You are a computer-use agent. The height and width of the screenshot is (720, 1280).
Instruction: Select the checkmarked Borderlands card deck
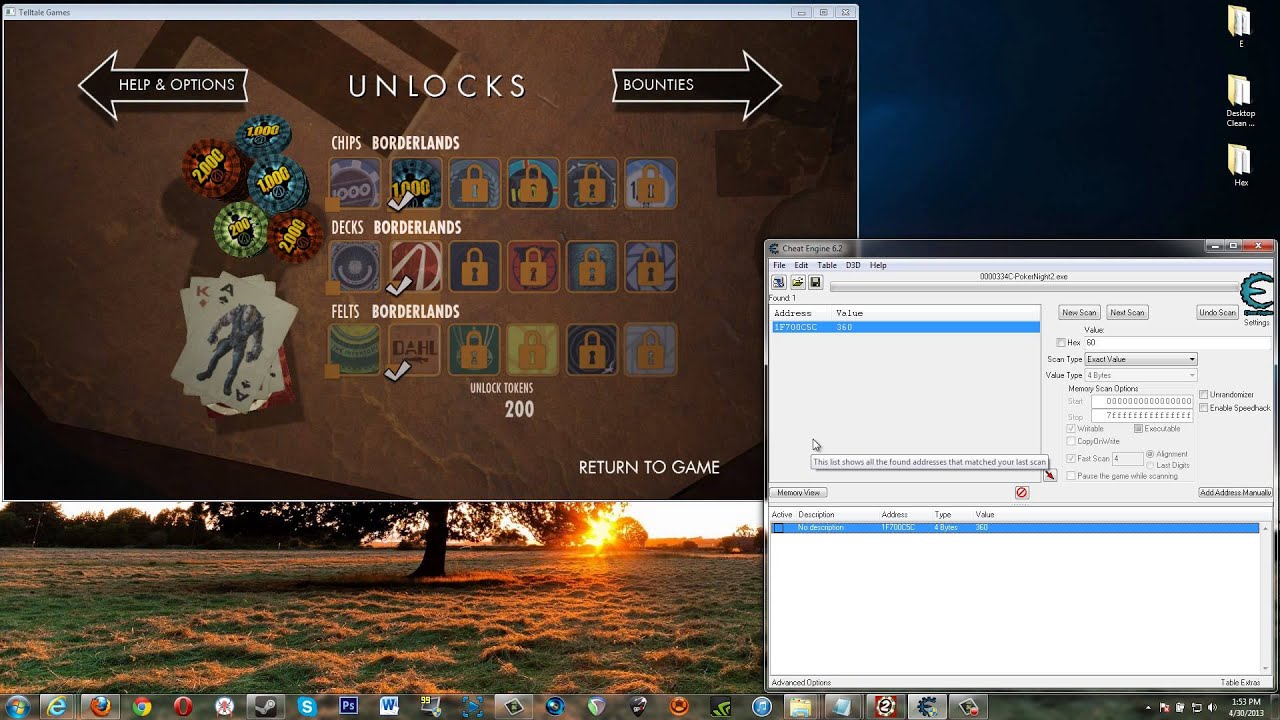click(x=414, y=267)
